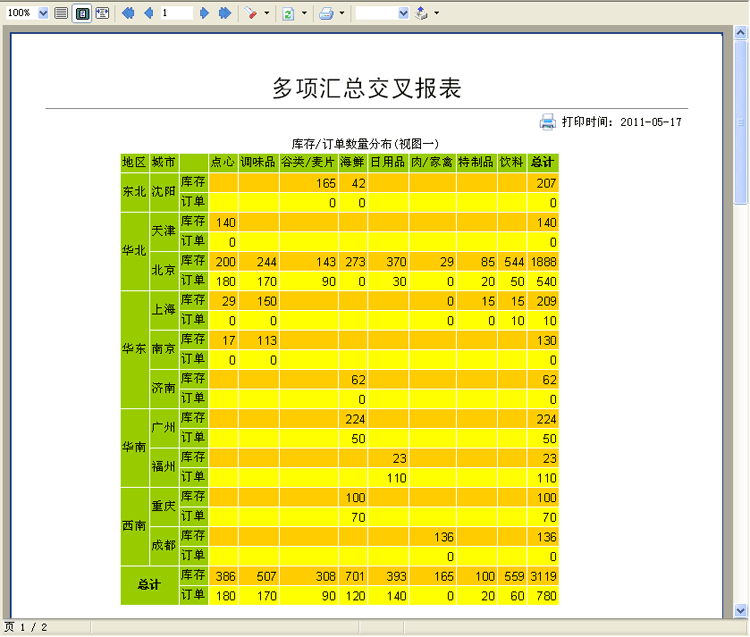Open the 100% zoom level dropdown
Screen dimensions: 750x637
coord(41,13)
